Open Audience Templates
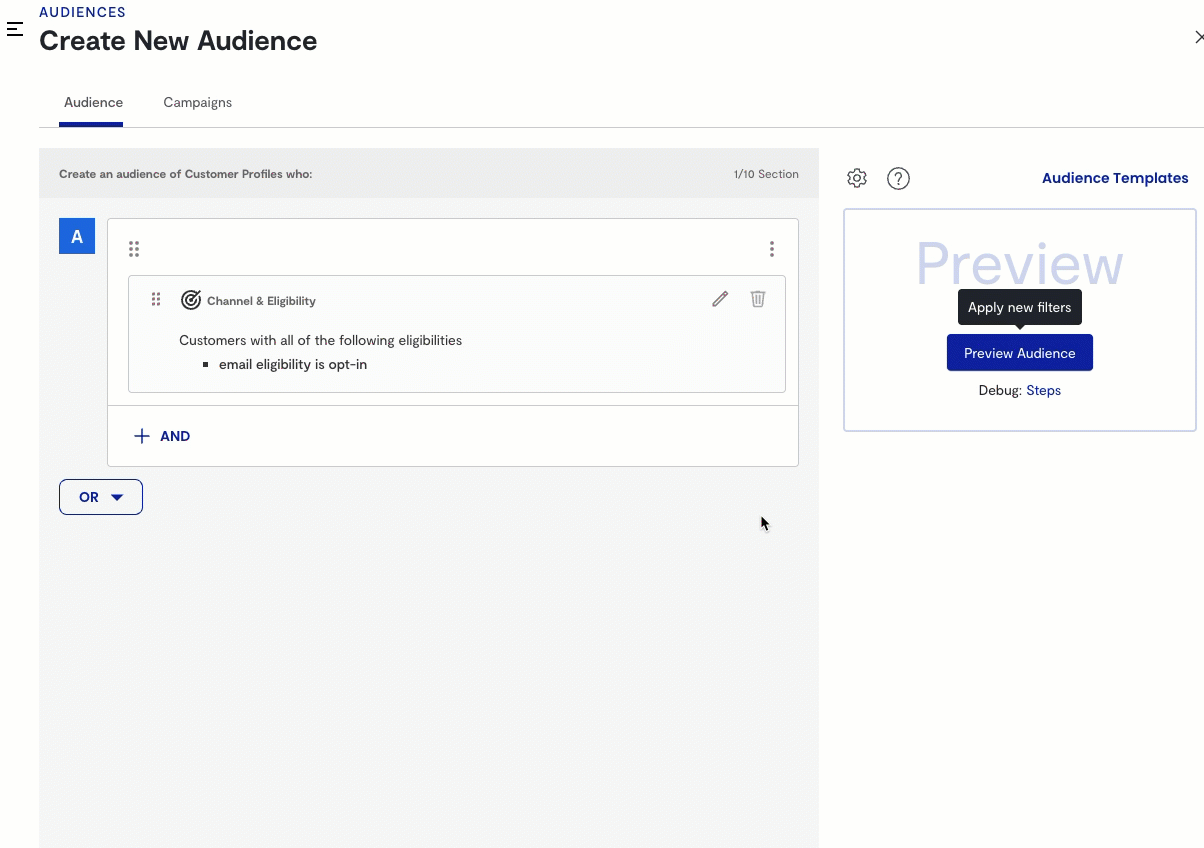Viewport: 1204px width, 848px height. pyautogui.click(x=1115, y=178)
